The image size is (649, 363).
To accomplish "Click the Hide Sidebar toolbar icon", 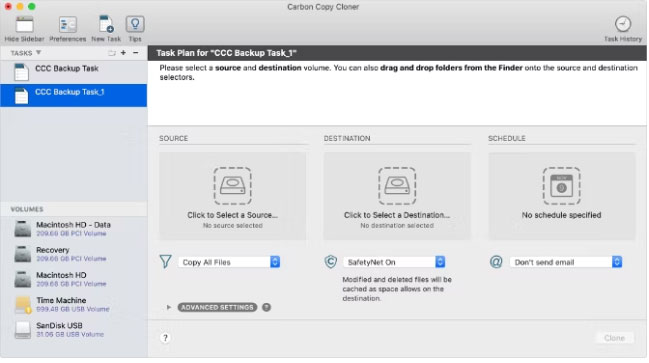I will 24,25.
